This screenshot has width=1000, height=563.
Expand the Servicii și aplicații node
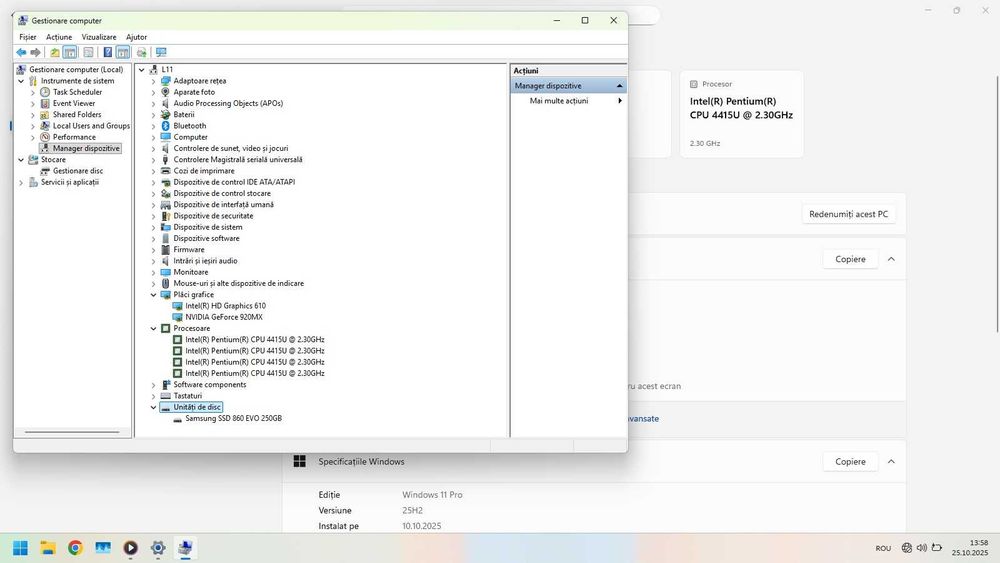[21, 182]
